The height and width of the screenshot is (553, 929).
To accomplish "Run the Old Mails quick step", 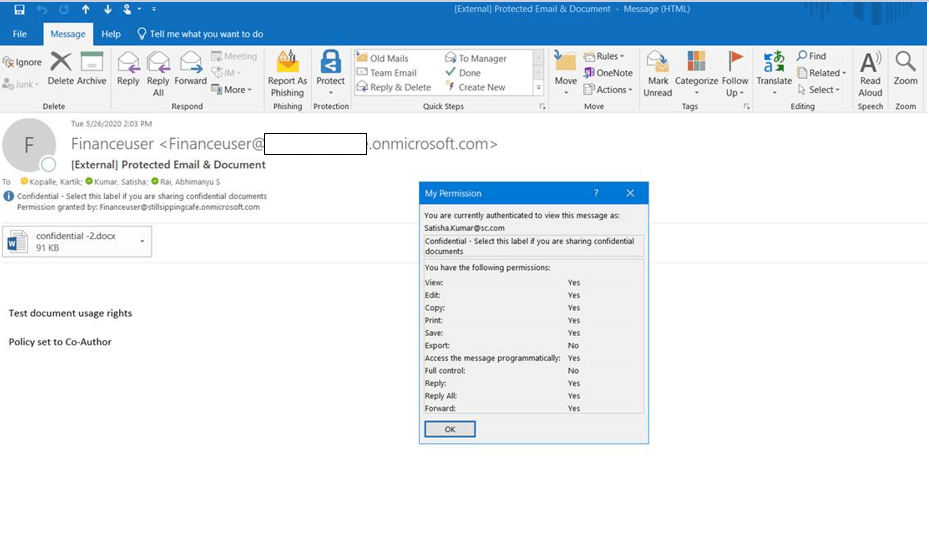I will tap(383, 58).
